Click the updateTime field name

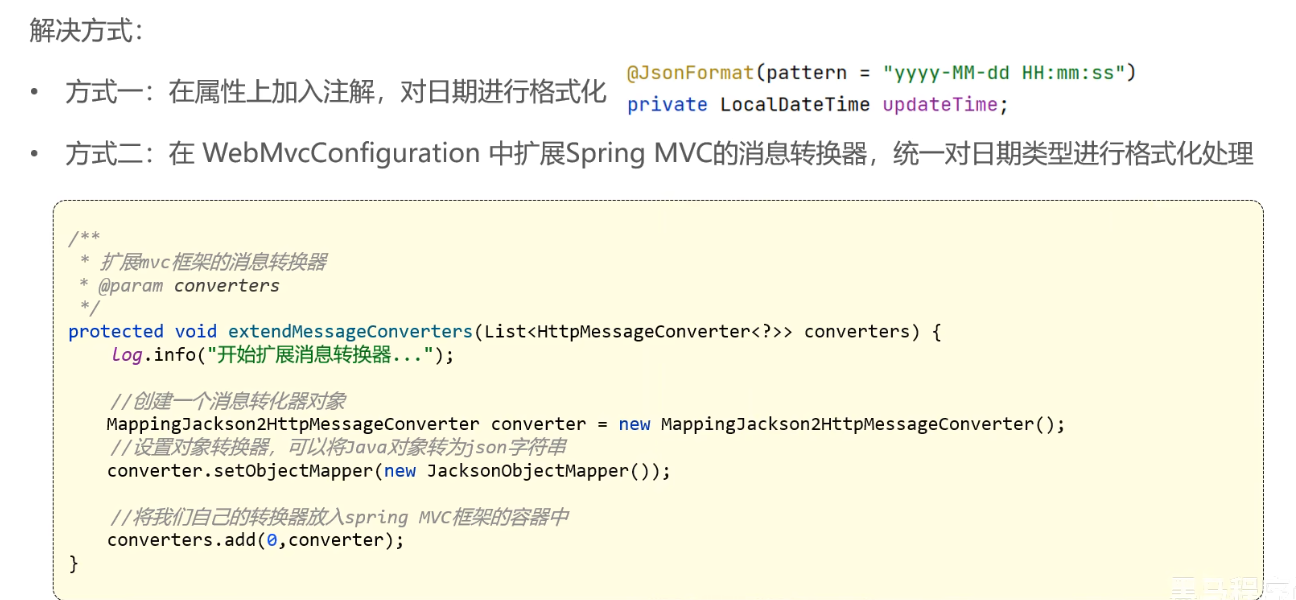(x=939, y=104)
